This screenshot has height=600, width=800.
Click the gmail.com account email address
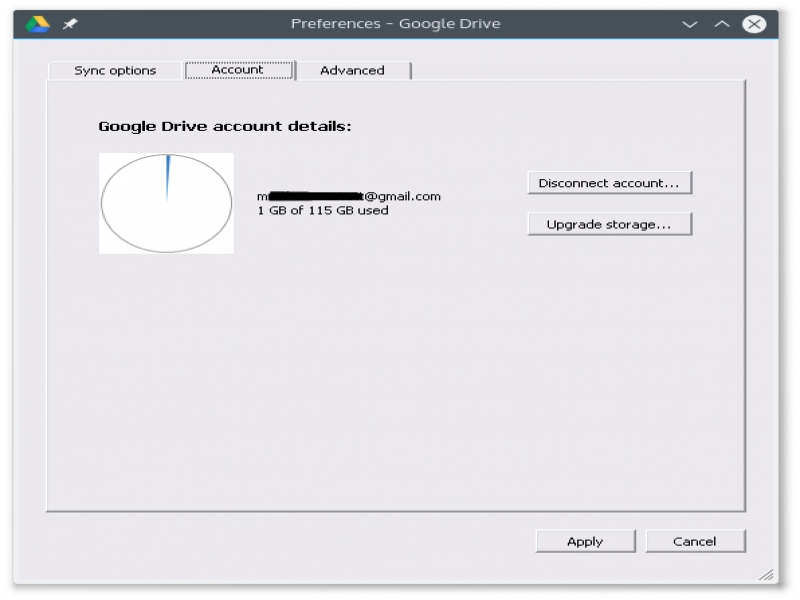click(348, 196)
